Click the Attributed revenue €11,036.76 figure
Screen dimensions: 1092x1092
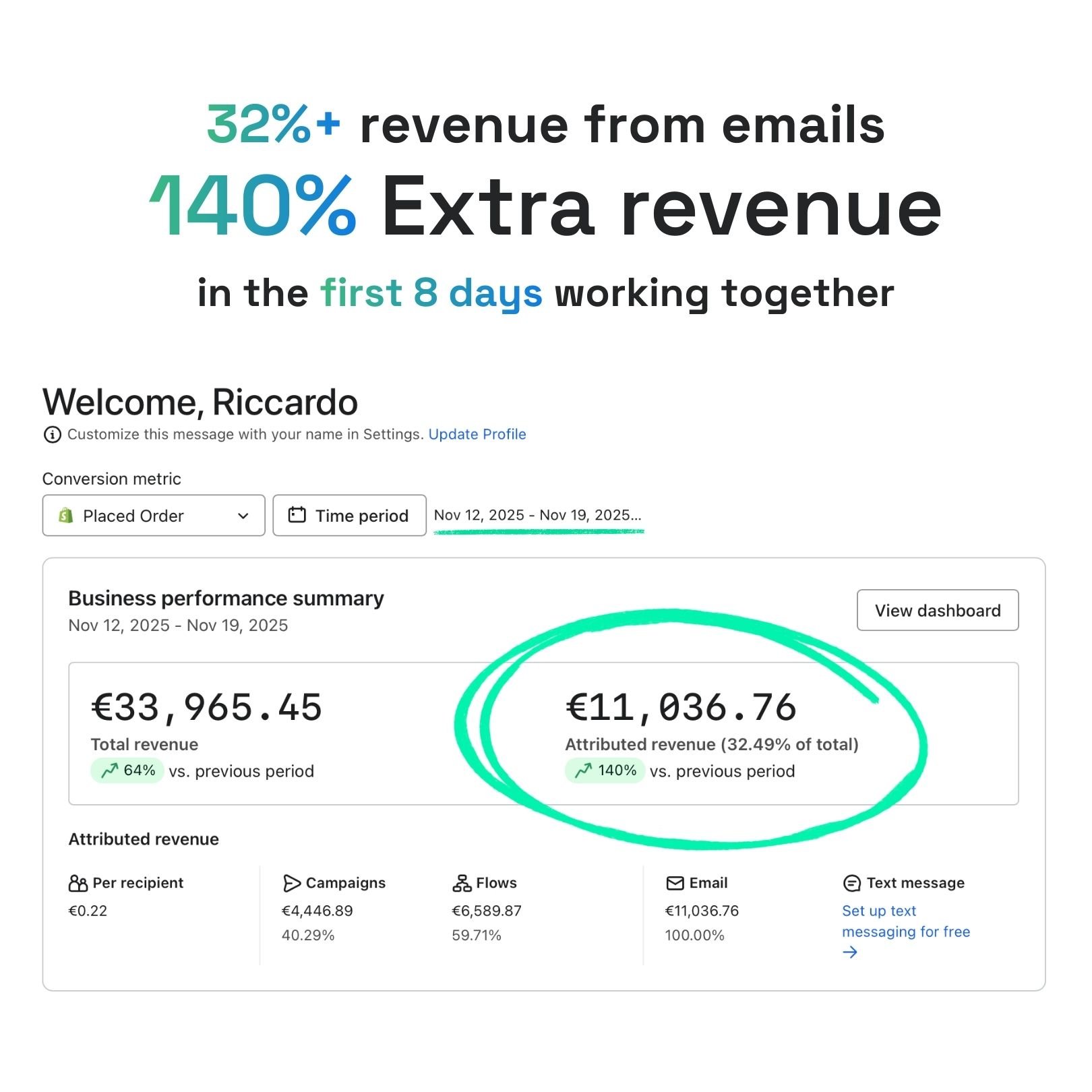point(681,707)
